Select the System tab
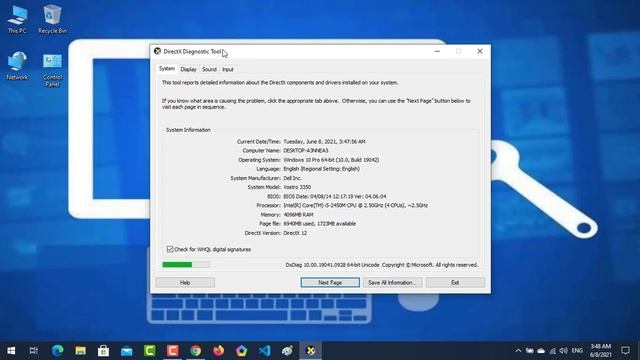The image size is (640, 360). click(x=167, y=69)
